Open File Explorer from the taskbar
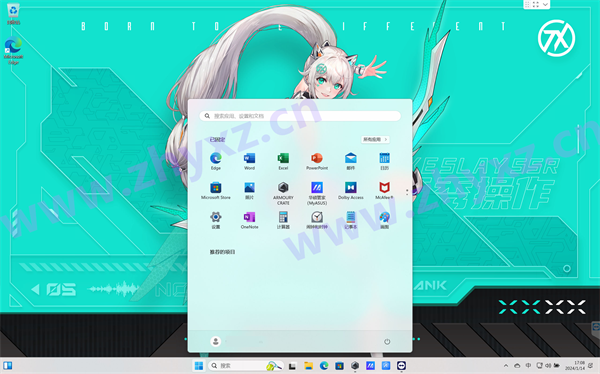This screenshot has width=600, height=374. pyautogui.click(x=308, y=366)
